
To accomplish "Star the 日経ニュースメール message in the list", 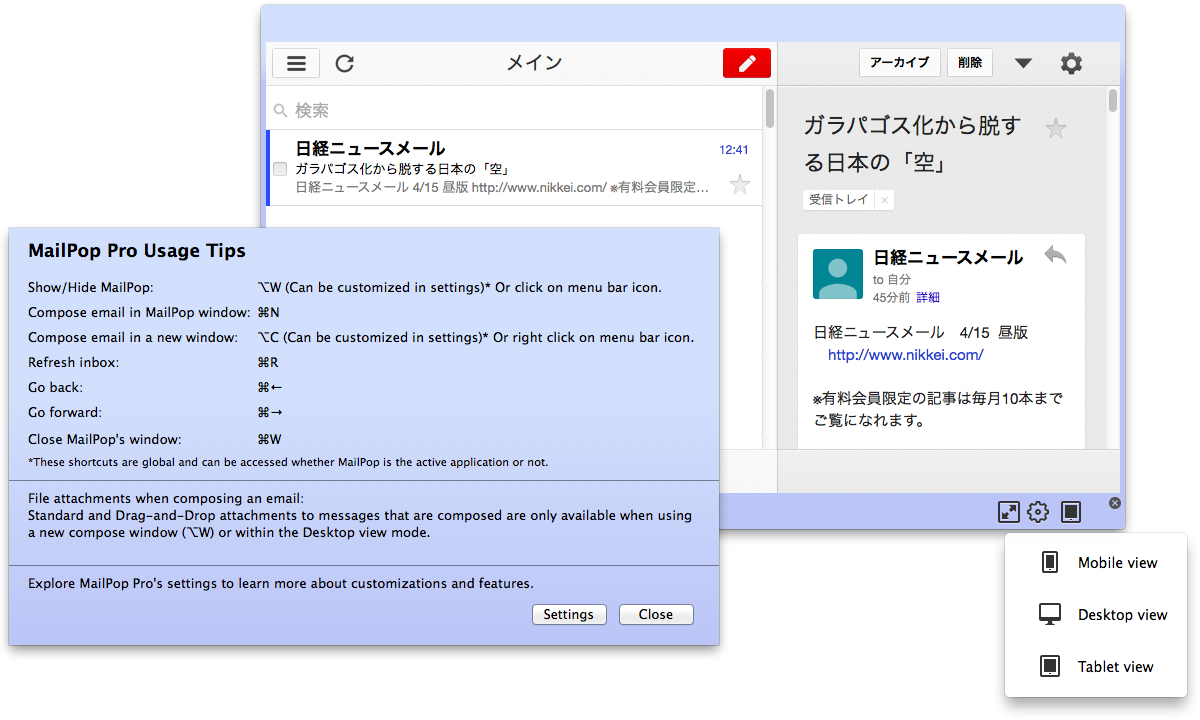I will click(740, 184).
